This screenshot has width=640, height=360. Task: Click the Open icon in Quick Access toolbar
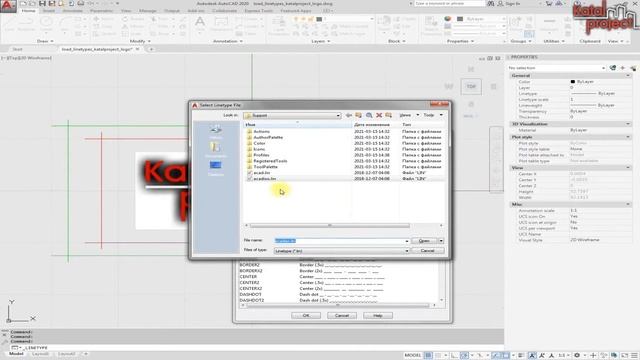pyautogui.click(x=32, y=4)
